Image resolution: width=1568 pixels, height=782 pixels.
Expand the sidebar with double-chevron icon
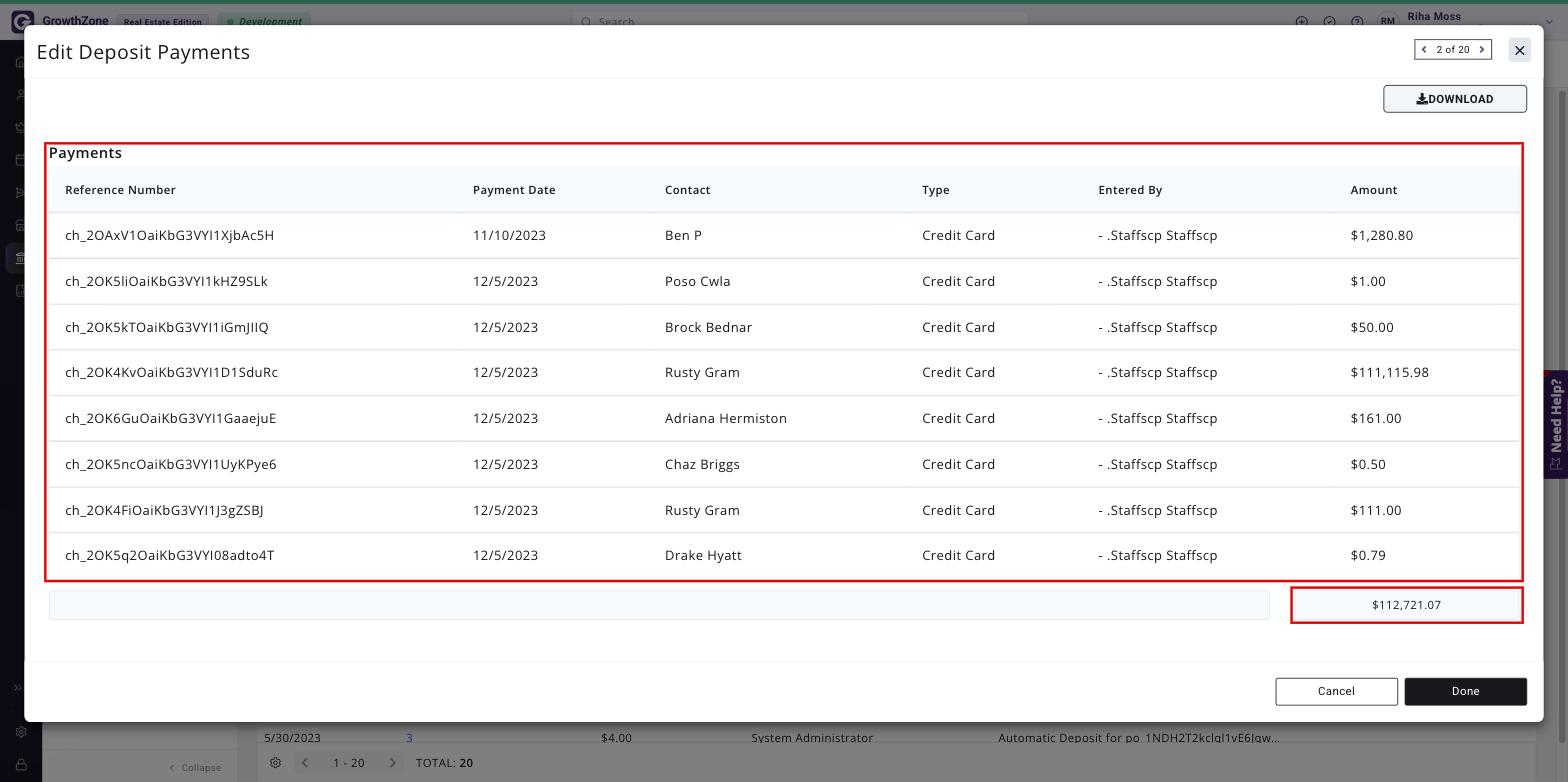point(18,688)
